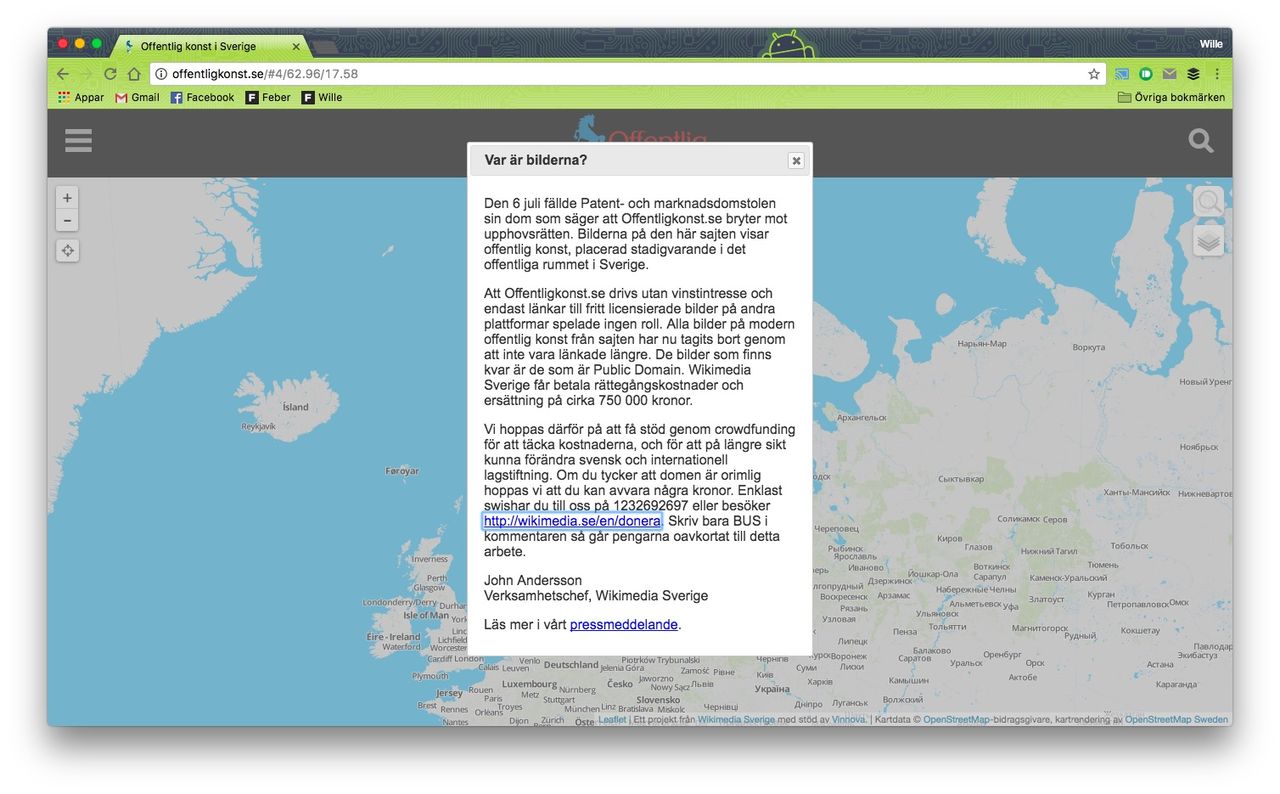
Task: Click the grey mail extension icon
Action: (1169, 74)
